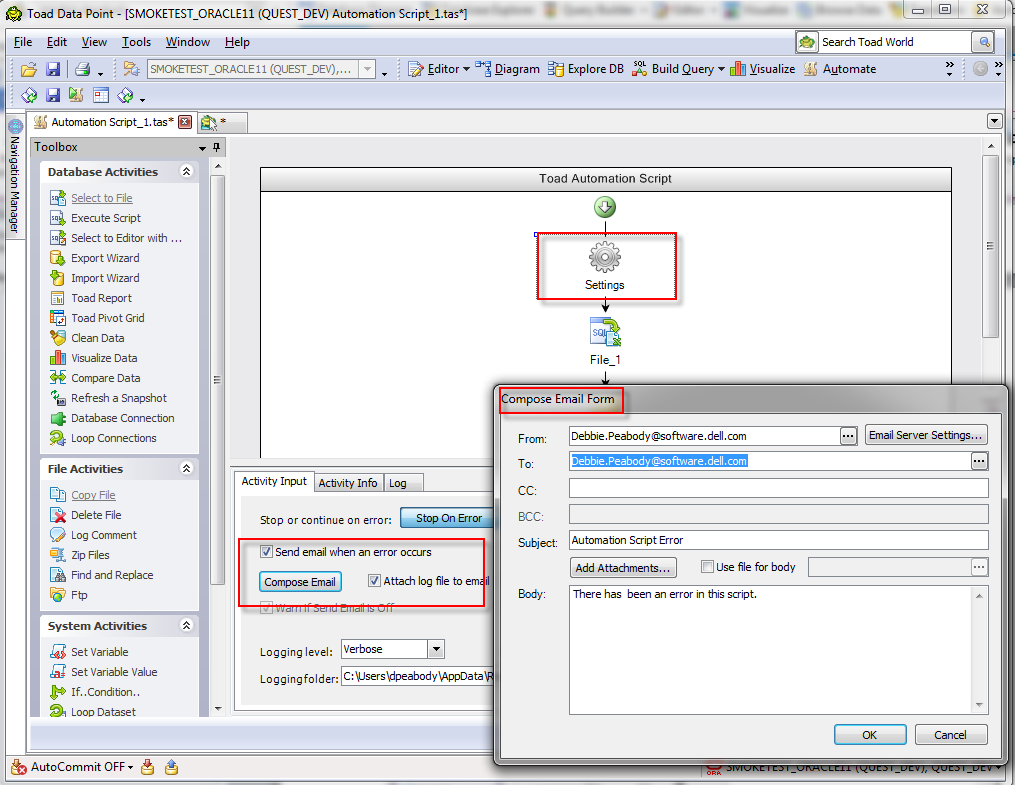Click Cancel in Compose Email Form
This screenshot has width=1015, height=785.
coord(950,735)
